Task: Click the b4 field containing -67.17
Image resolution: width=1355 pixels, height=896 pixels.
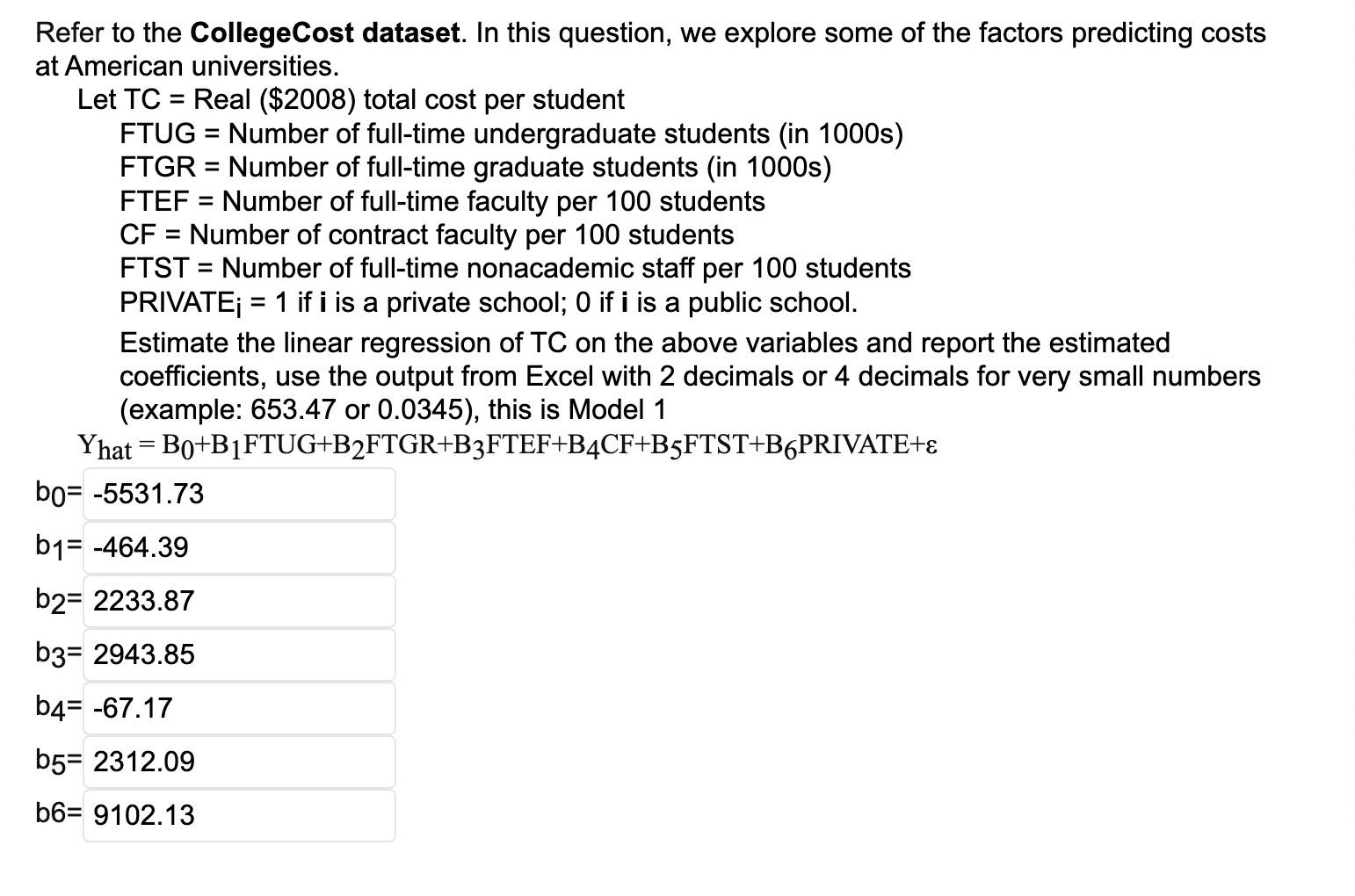Action: click(x=239, y=708)
